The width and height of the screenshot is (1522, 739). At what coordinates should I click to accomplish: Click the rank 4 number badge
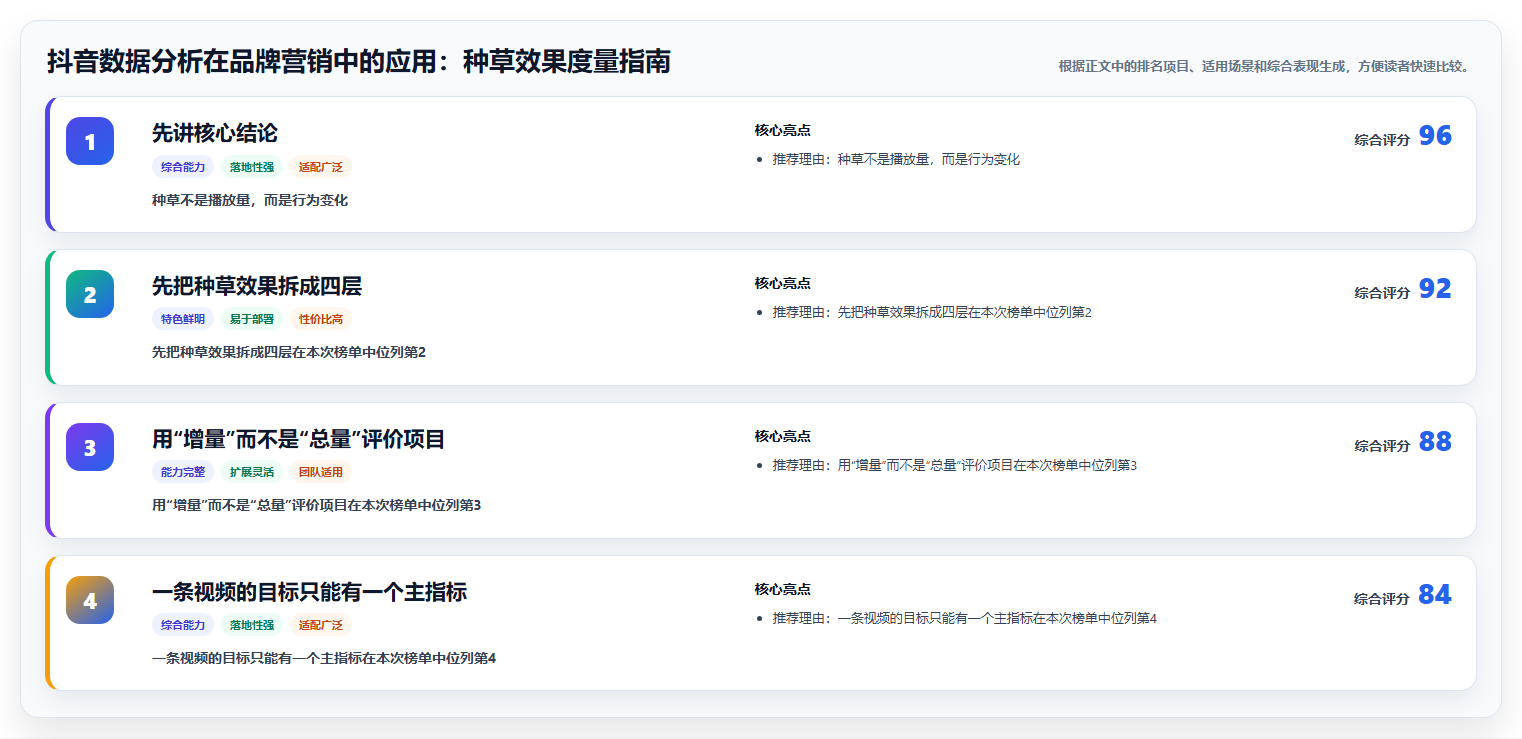[90, 600]
